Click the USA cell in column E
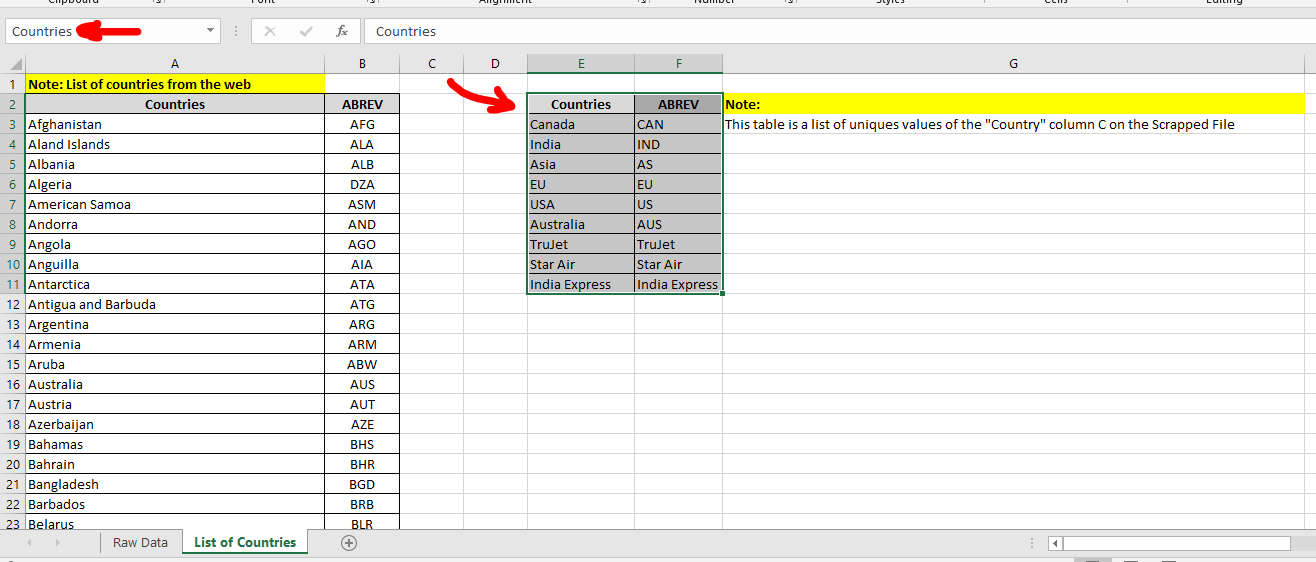This screenshot has width=1316, height=562. click(581, 204)
